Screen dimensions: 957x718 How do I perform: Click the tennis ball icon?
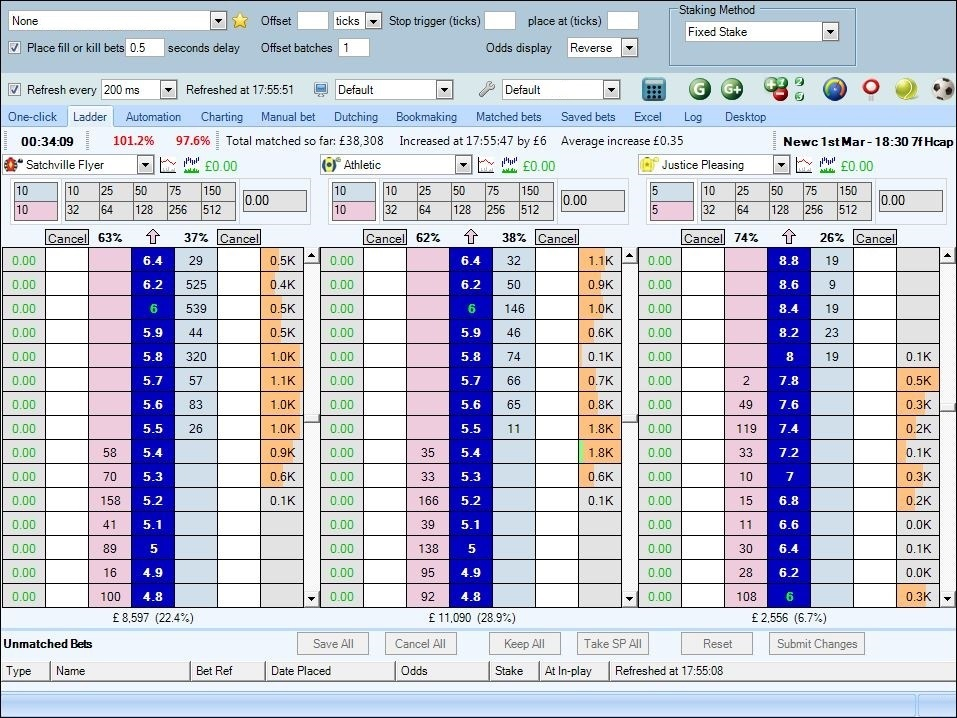[x=906, y=90]
